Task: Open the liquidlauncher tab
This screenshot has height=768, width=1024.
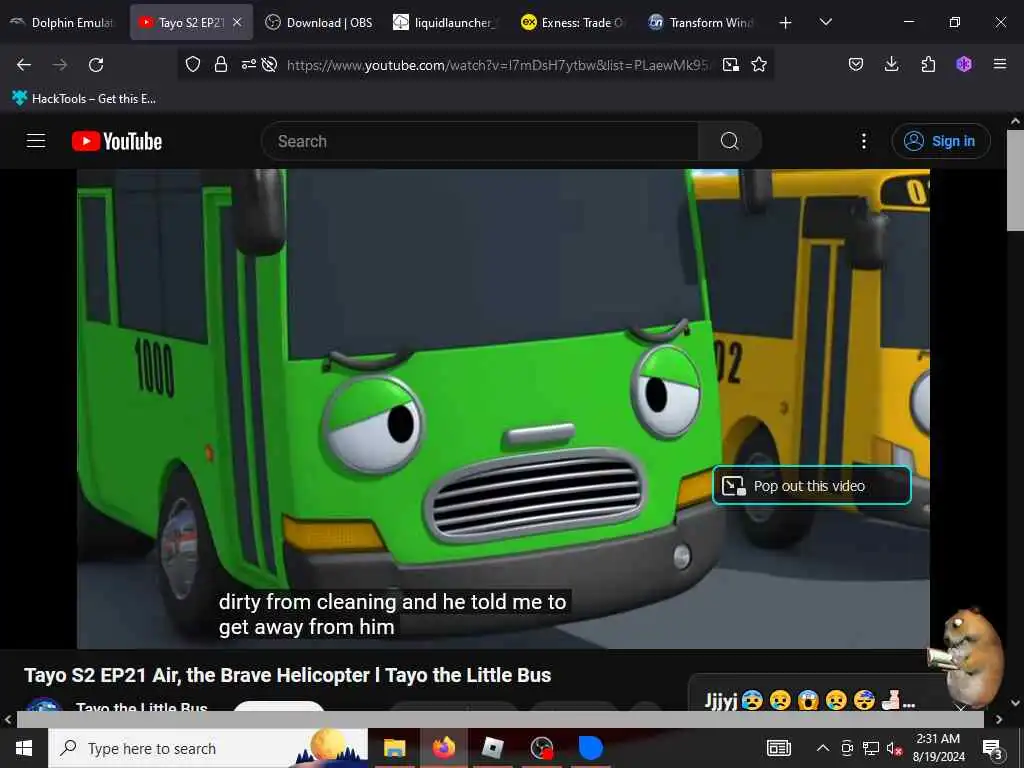Action: 447,22
